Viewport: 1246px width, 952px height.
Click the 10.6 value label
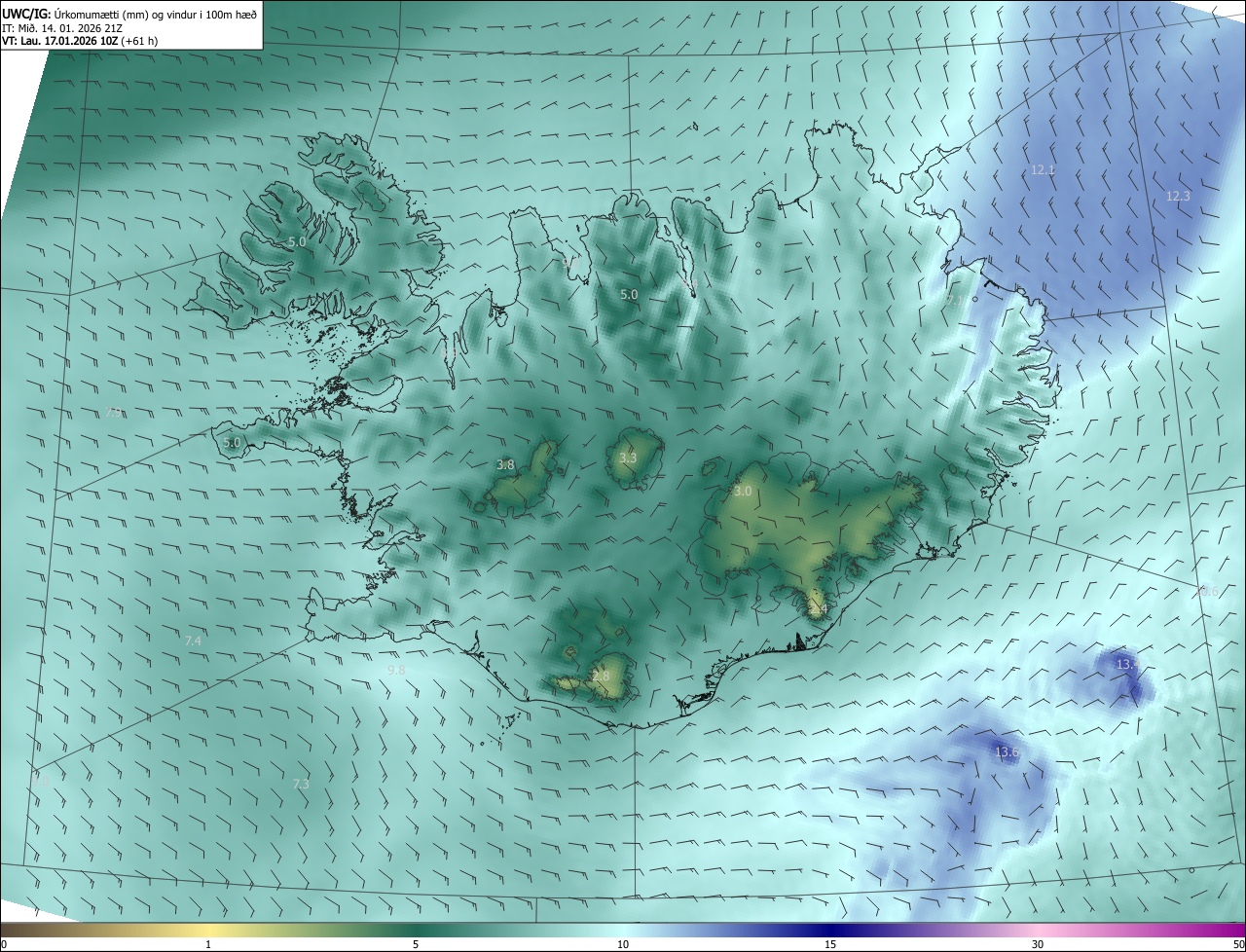(1207, 592)
